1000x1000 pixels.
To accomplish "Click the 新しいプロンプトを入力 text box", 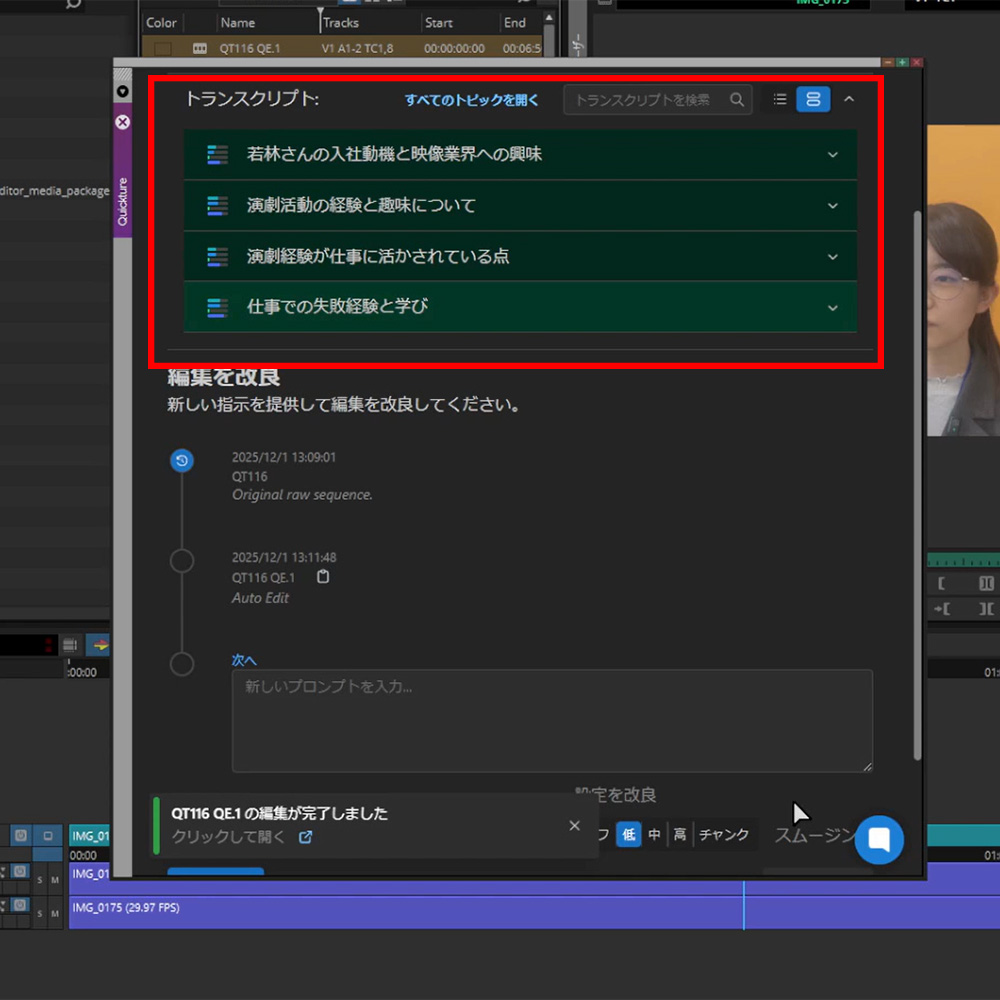I will point(551,720).
